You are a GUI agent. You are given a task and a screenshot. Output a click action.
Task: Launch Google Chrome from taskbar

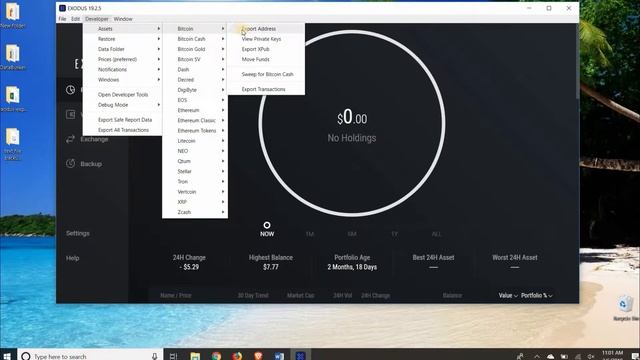point(216,356)
